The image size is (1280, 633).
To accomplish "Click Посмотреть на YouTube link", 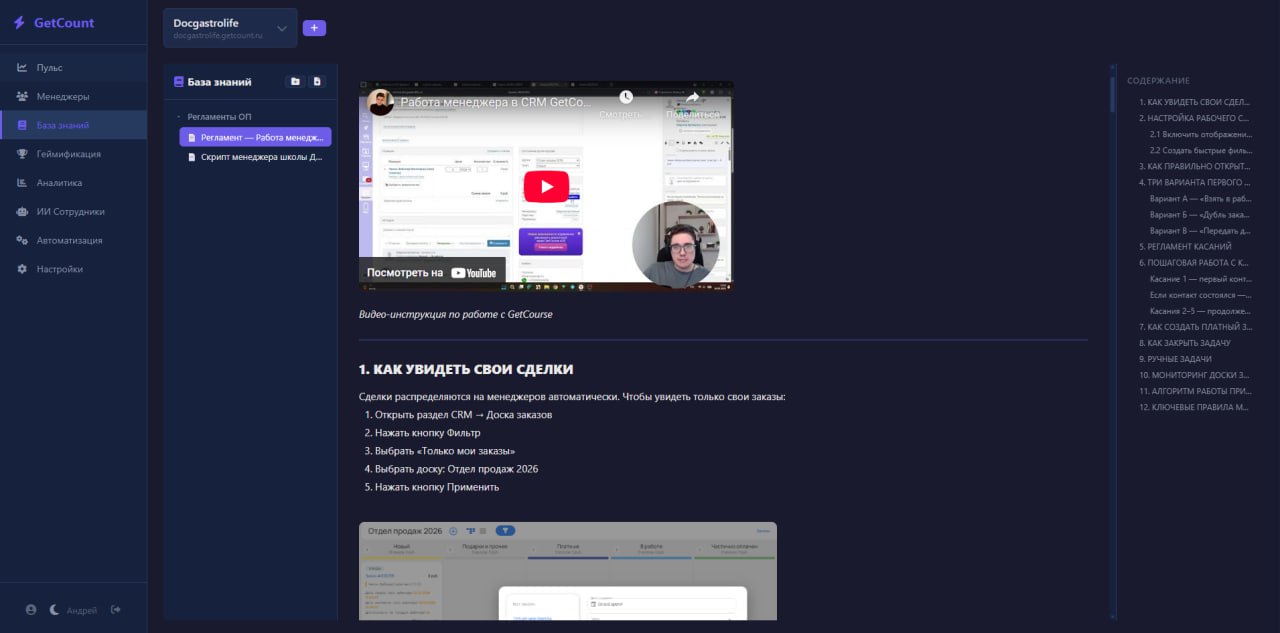I will click(431, 272).
